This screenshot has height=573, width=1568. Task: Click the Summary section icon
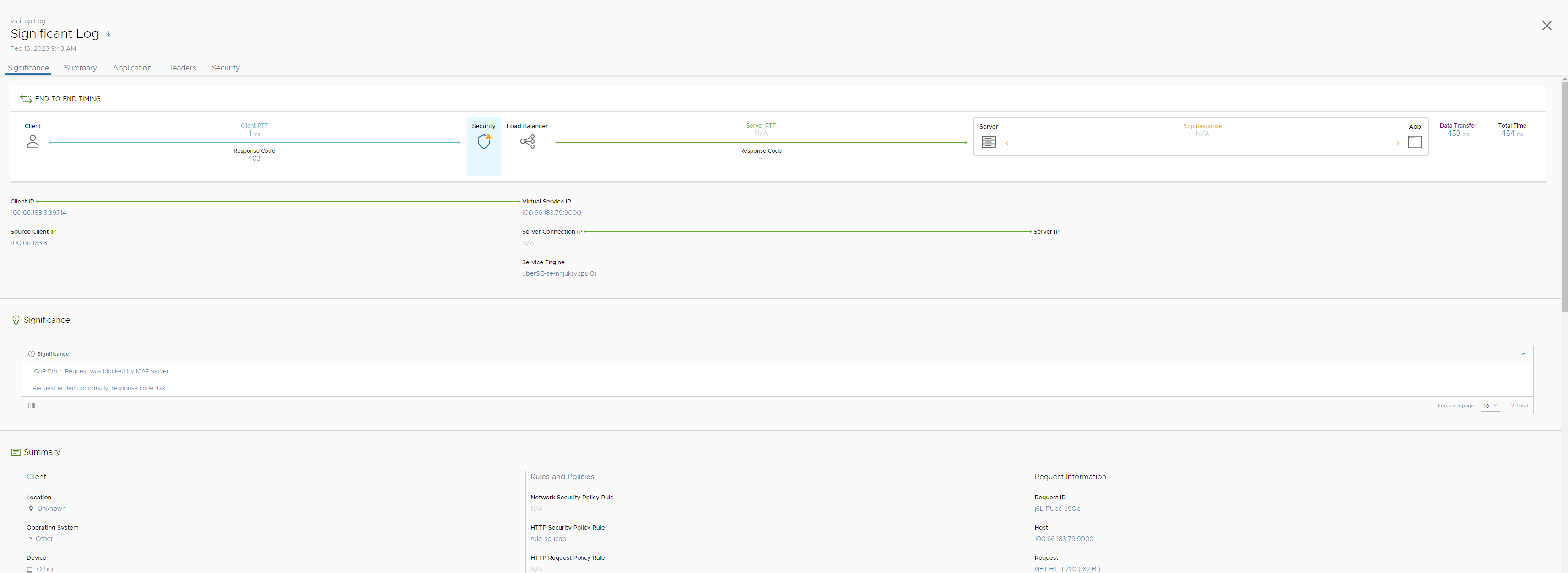(x=16, y=452)
